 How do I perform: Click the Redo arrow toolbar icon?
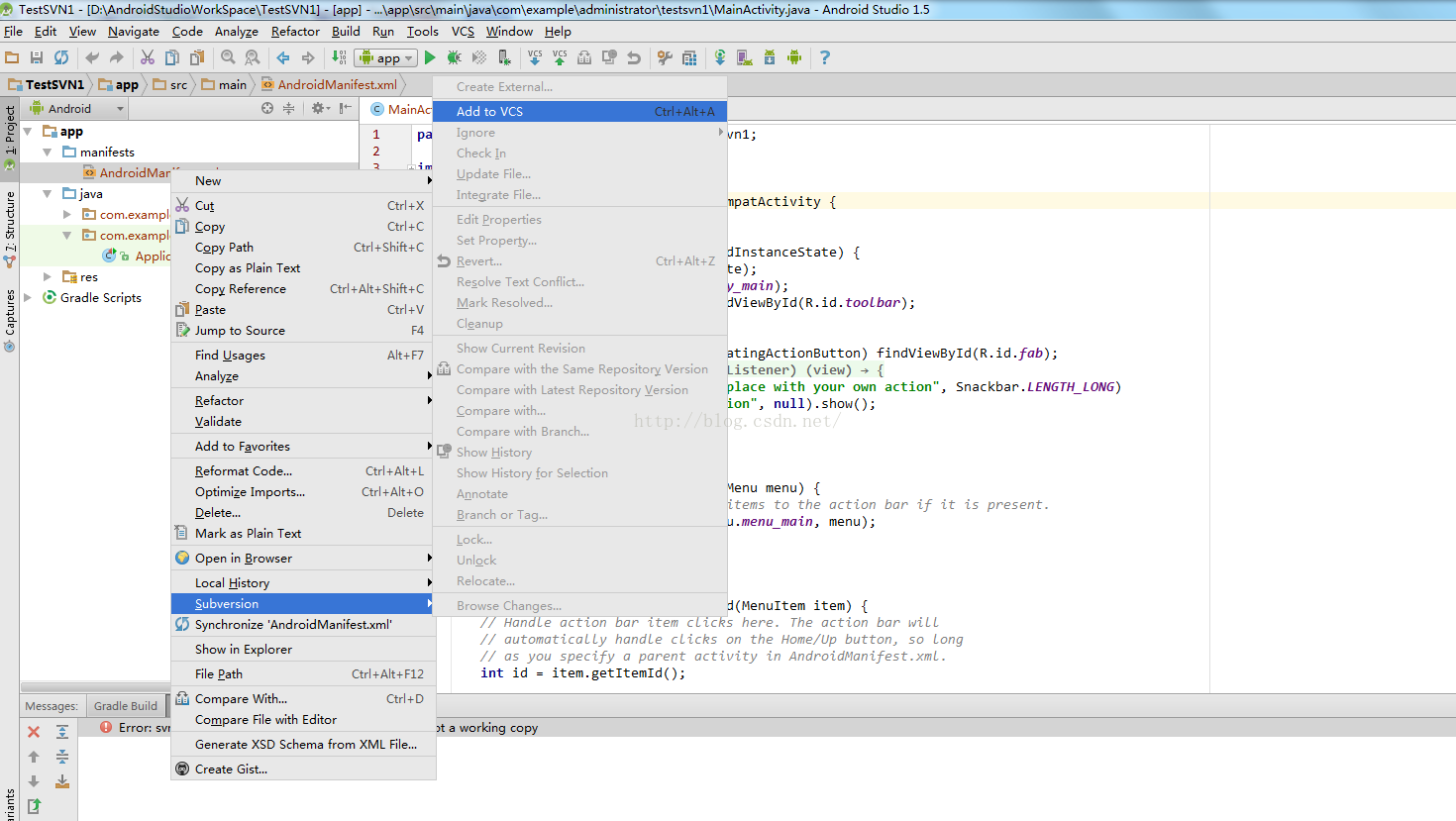tap(117, 57)
